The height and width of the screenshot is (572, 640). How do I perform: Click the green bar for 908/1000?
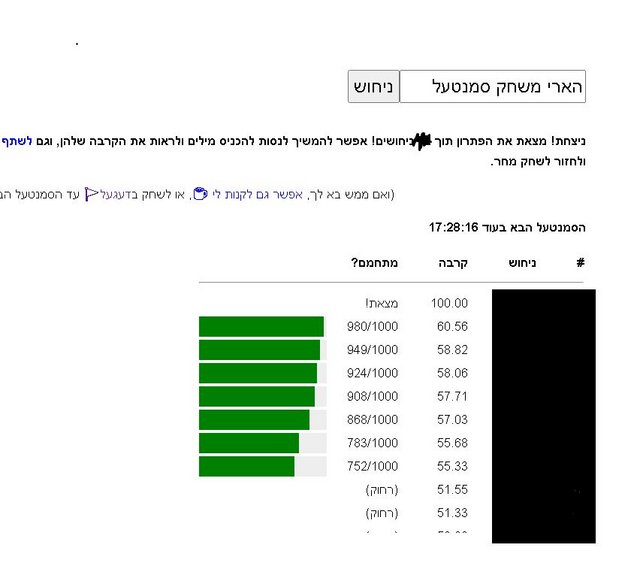click(257, 396)
